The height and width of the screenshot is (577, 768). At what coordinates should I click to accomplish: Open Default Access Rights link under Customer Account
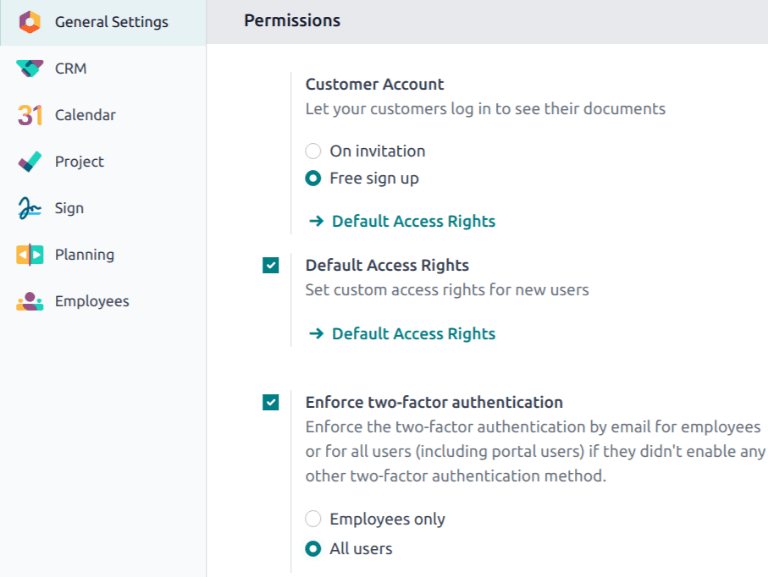[x=413, y=221]
